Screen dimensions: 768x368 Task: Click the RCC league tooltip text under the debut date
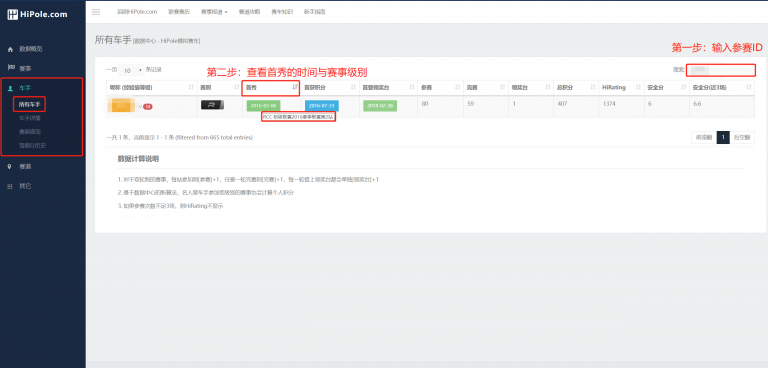click(x=298, y=118)
